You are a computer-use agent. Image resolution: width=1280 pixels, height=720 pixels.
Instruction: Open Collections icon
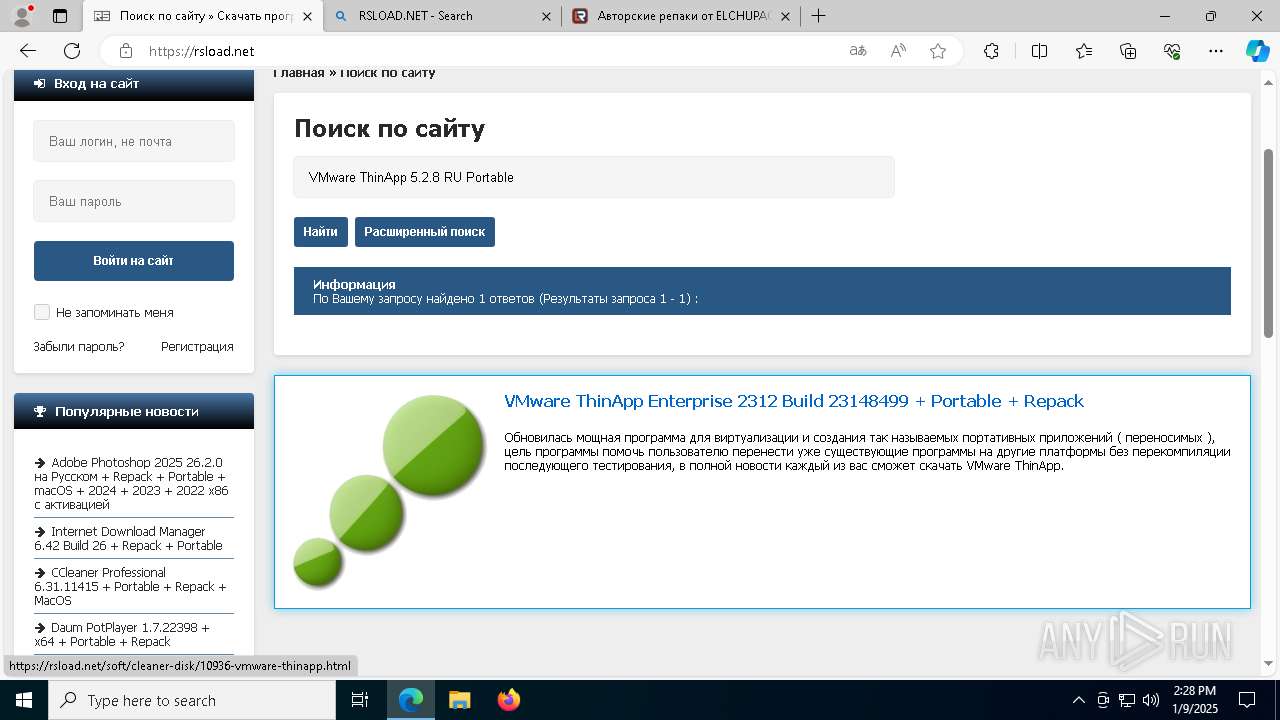pyautogui.click(x=1128, y=51)
